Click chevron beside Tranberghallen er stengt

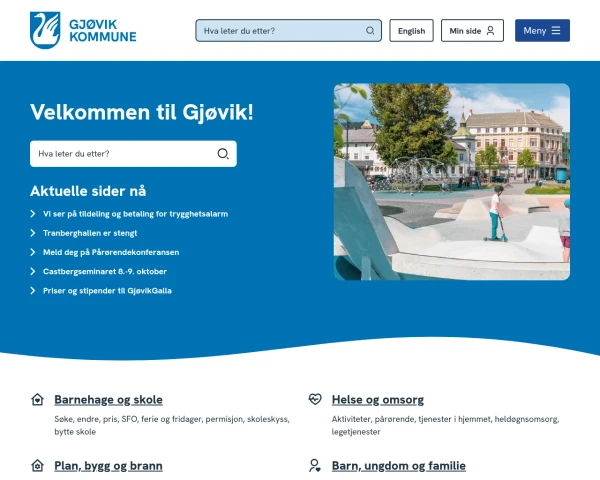[x=33, y=233]
